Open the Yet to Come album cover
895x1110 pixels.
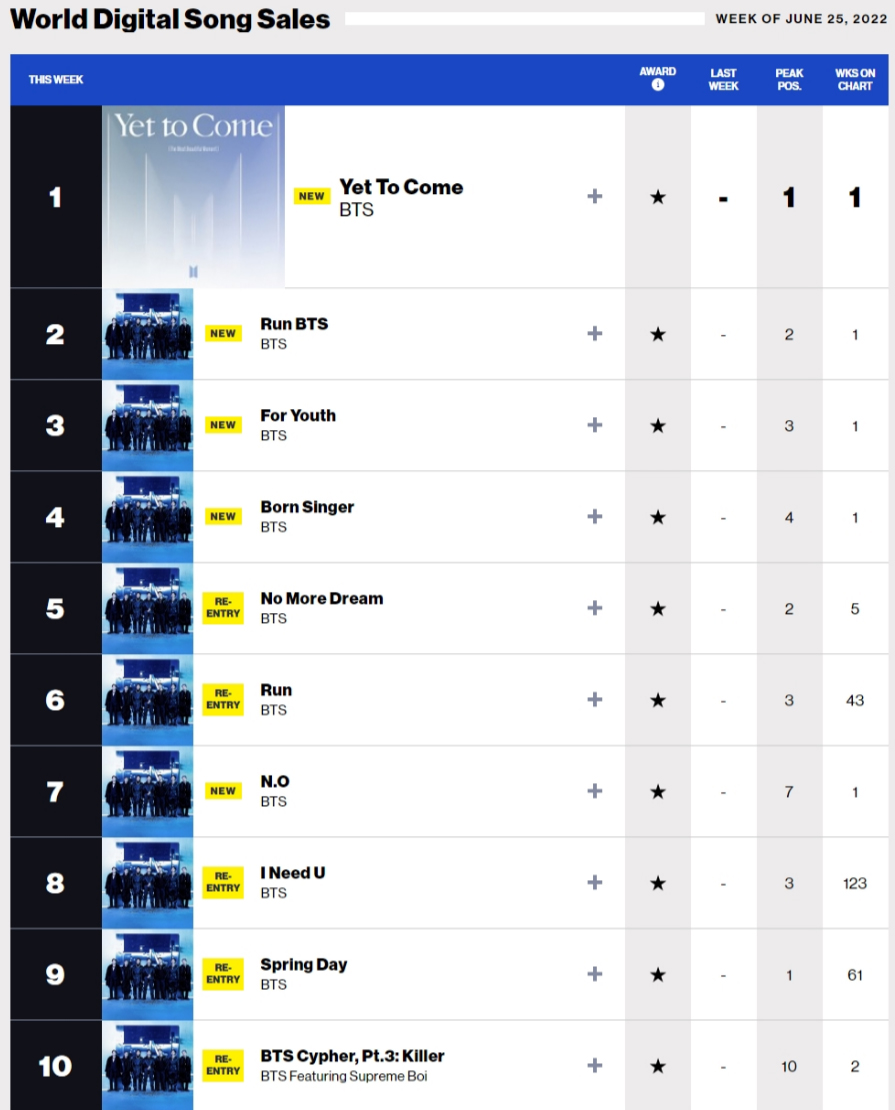click(x=193, y=197)
